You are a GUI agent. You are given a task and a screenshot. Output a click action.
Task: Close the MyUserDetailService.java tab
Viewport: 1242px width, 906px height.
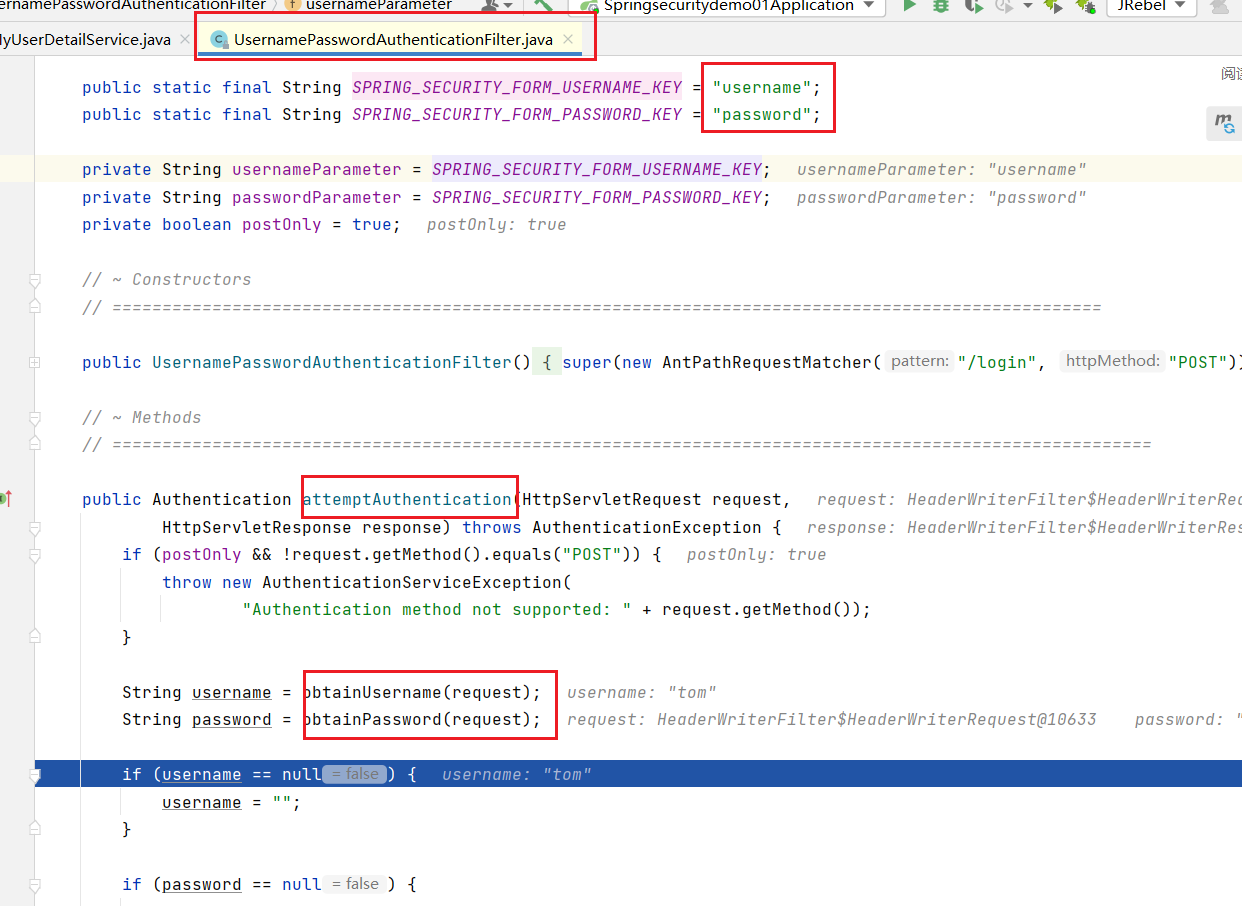coord(185,40)
